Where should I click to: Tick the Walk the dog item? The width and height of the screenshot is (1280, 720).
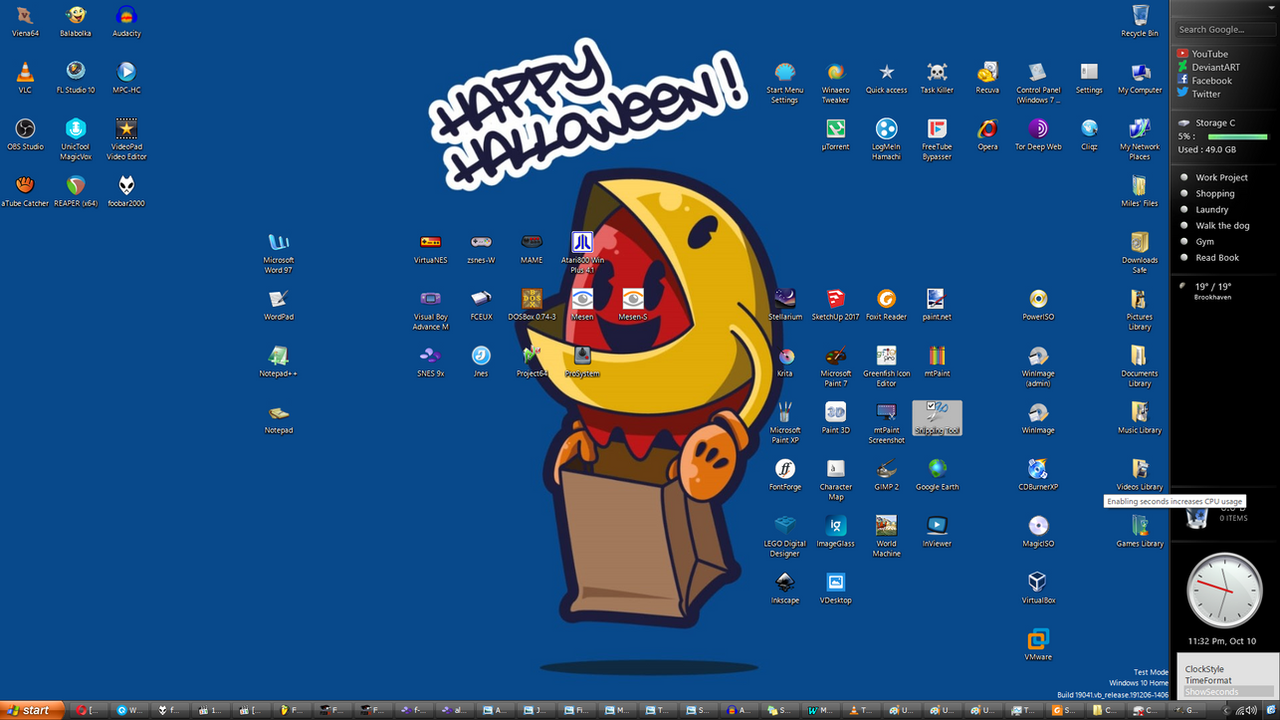tap(1184, 226)
